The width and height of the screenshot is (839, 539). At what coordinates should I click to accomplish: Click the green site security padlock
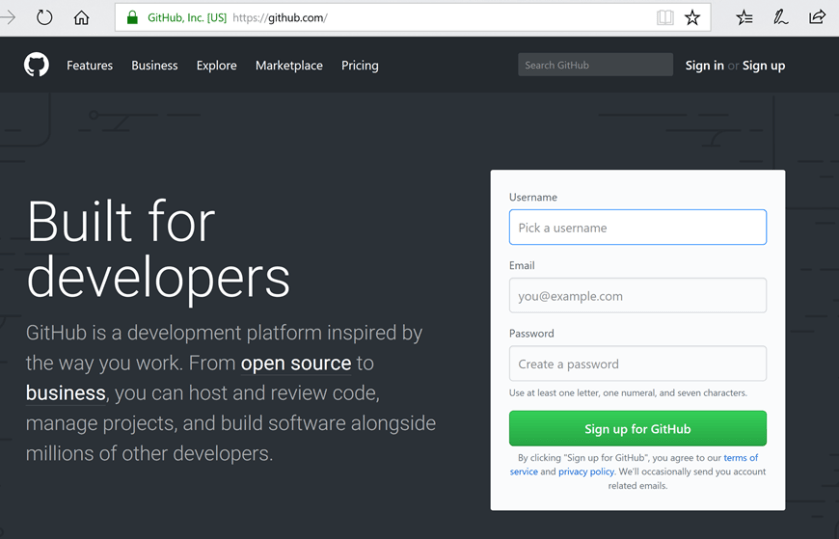(x=132, y=18)
